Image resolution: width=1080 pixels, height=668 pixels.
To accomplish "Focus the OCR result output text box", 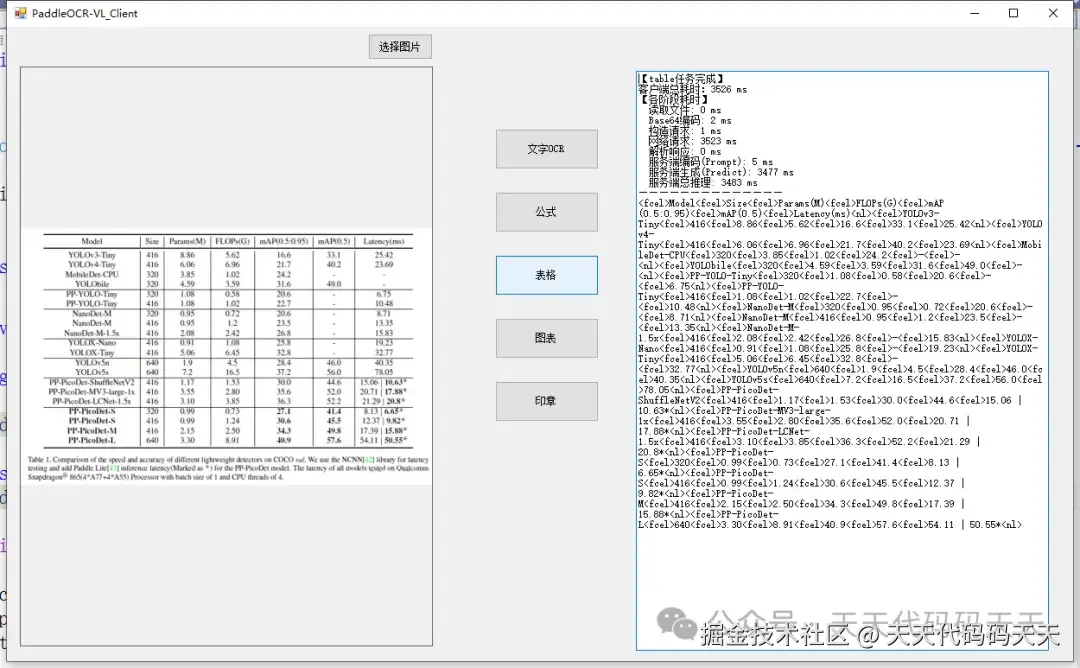I will tap(842, 360).
